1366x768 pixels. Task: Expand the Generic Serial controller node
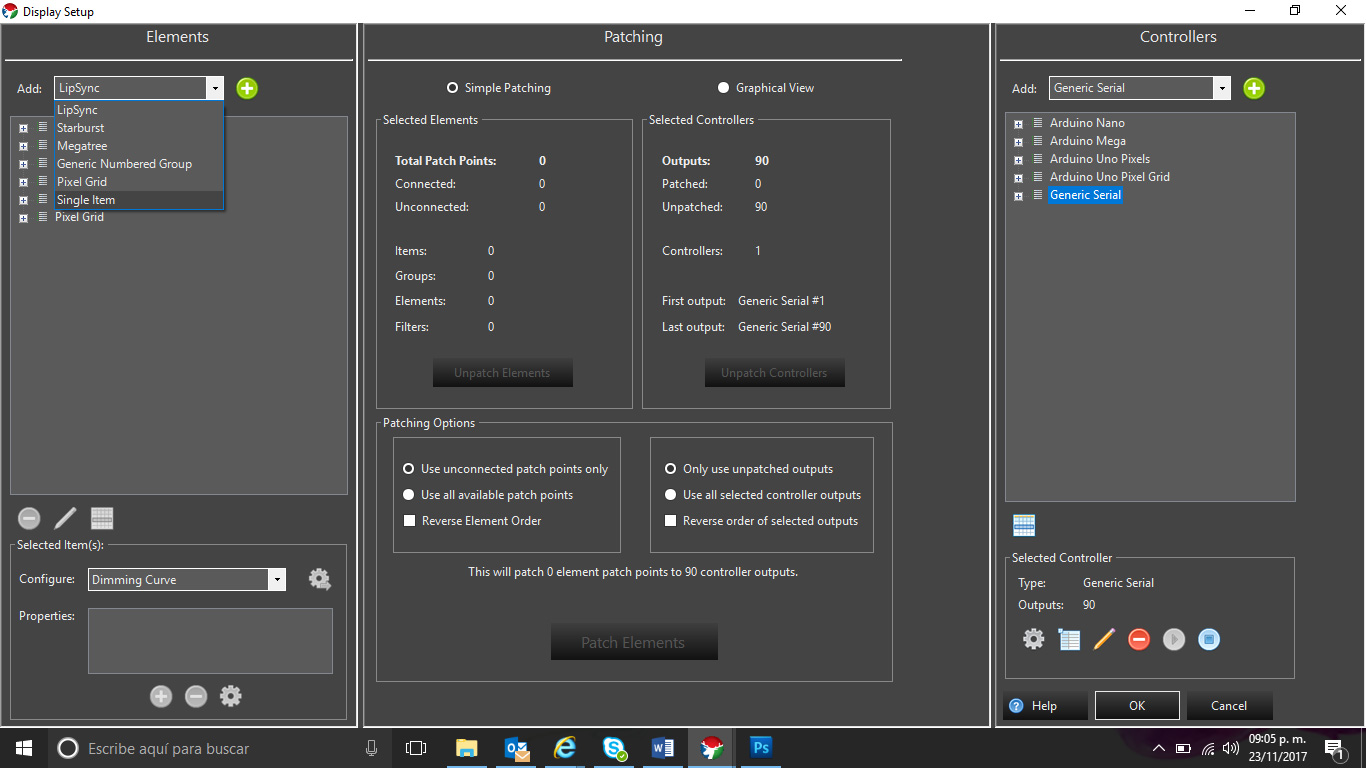tap(1018, 196)
